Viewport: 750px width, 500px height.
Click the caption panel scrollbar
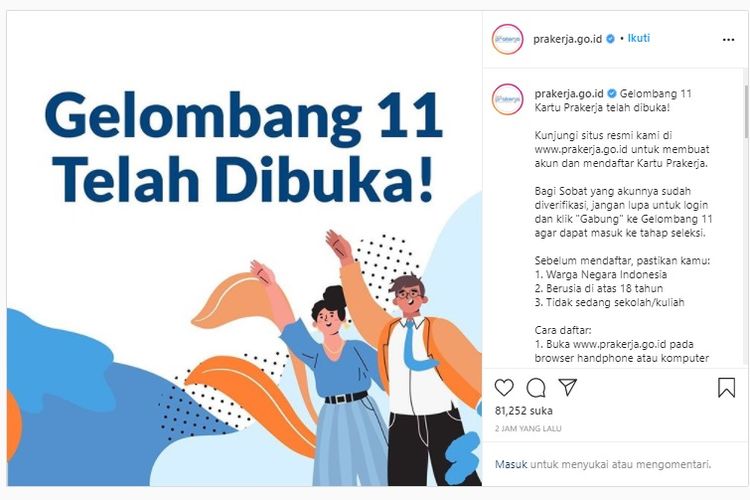746,110
